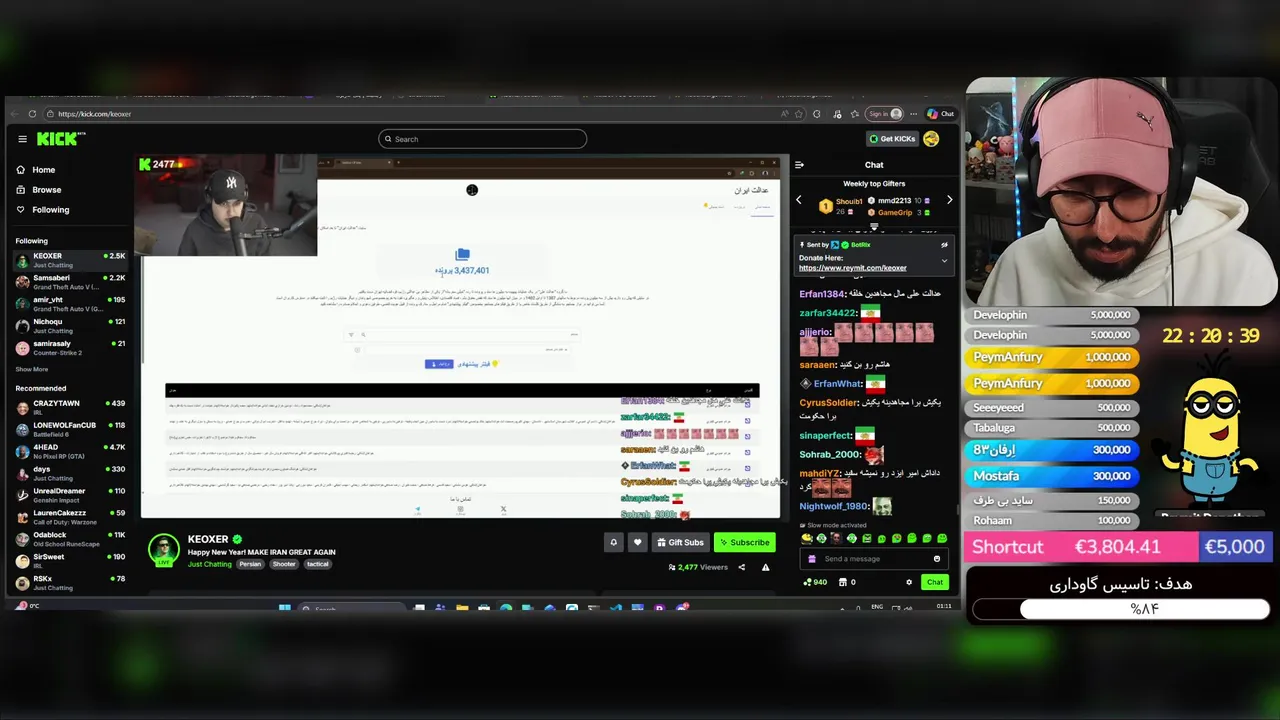
Task: Collapse the chat panel arrow icon
Action: 799,165
